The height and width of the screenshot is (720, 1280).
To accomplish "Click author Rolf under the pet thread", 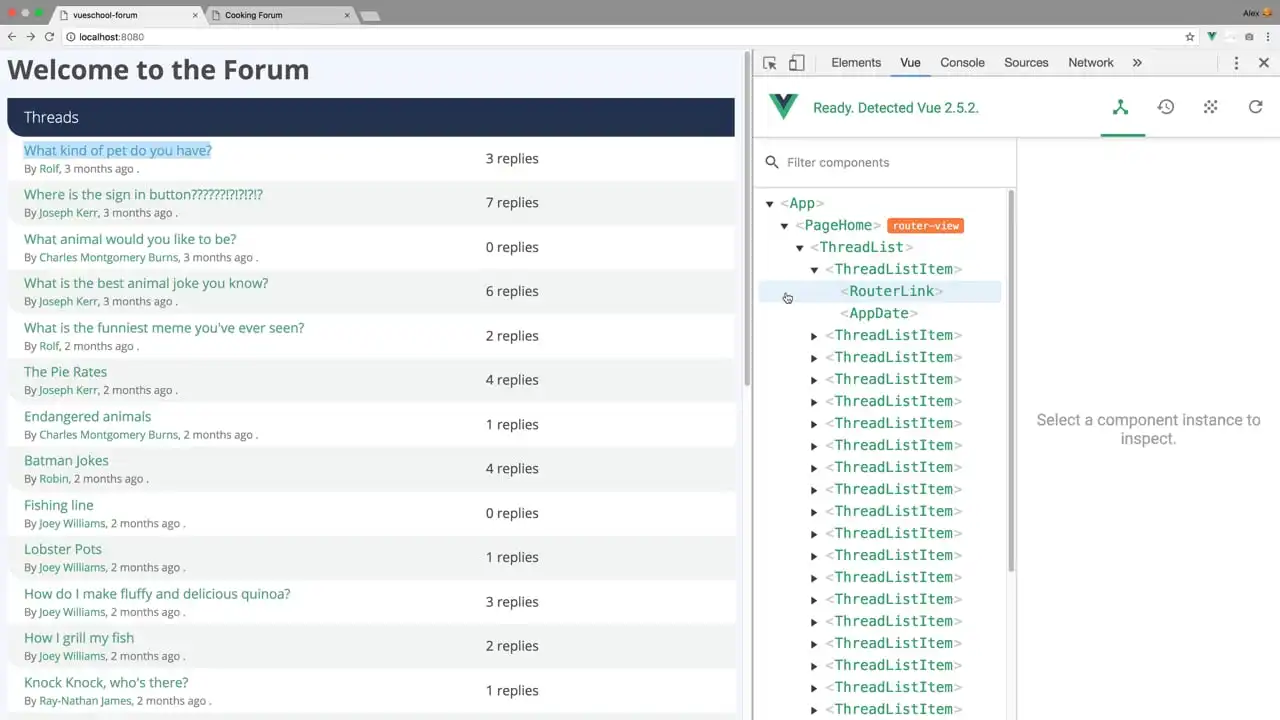I will (x=49, y=169).
